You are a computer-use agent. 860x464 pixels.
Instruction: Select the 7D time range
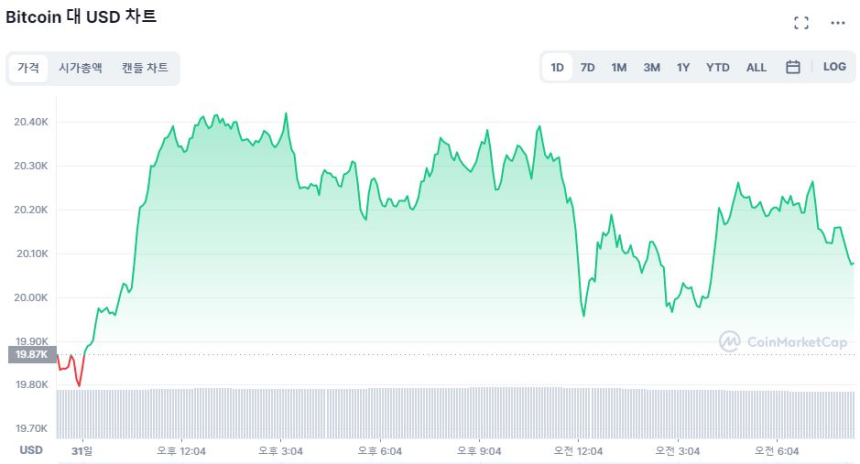tap(588, 67)
